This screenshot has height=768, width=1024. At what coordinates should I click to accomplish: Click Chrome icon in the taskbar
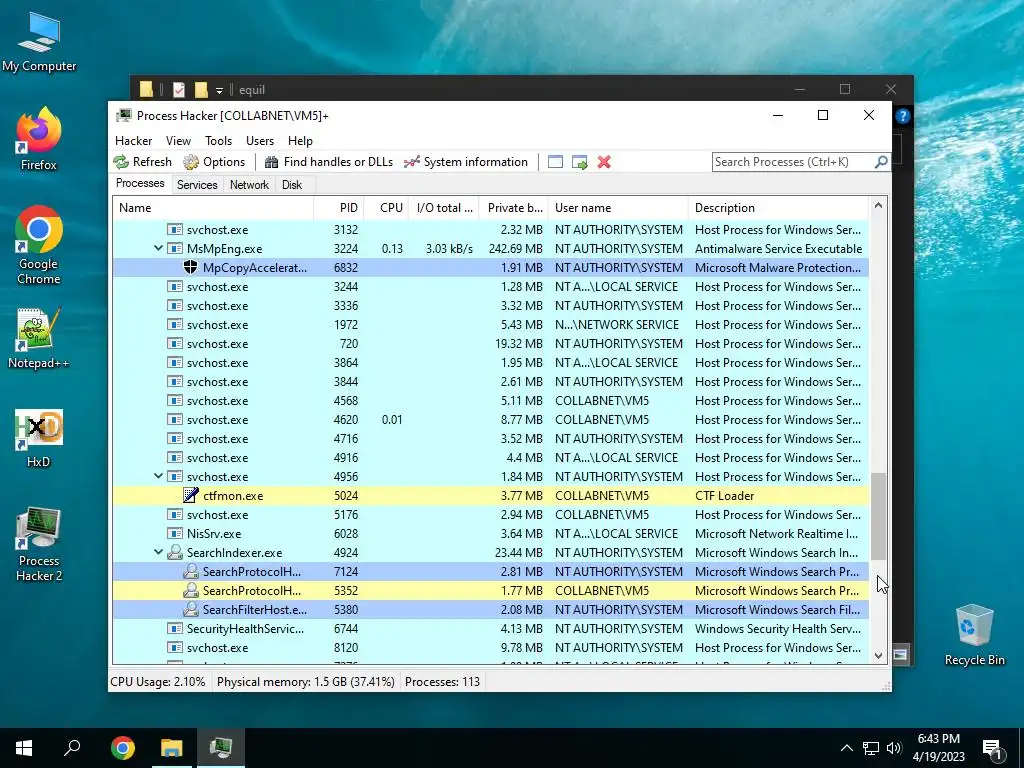point(122,748)
